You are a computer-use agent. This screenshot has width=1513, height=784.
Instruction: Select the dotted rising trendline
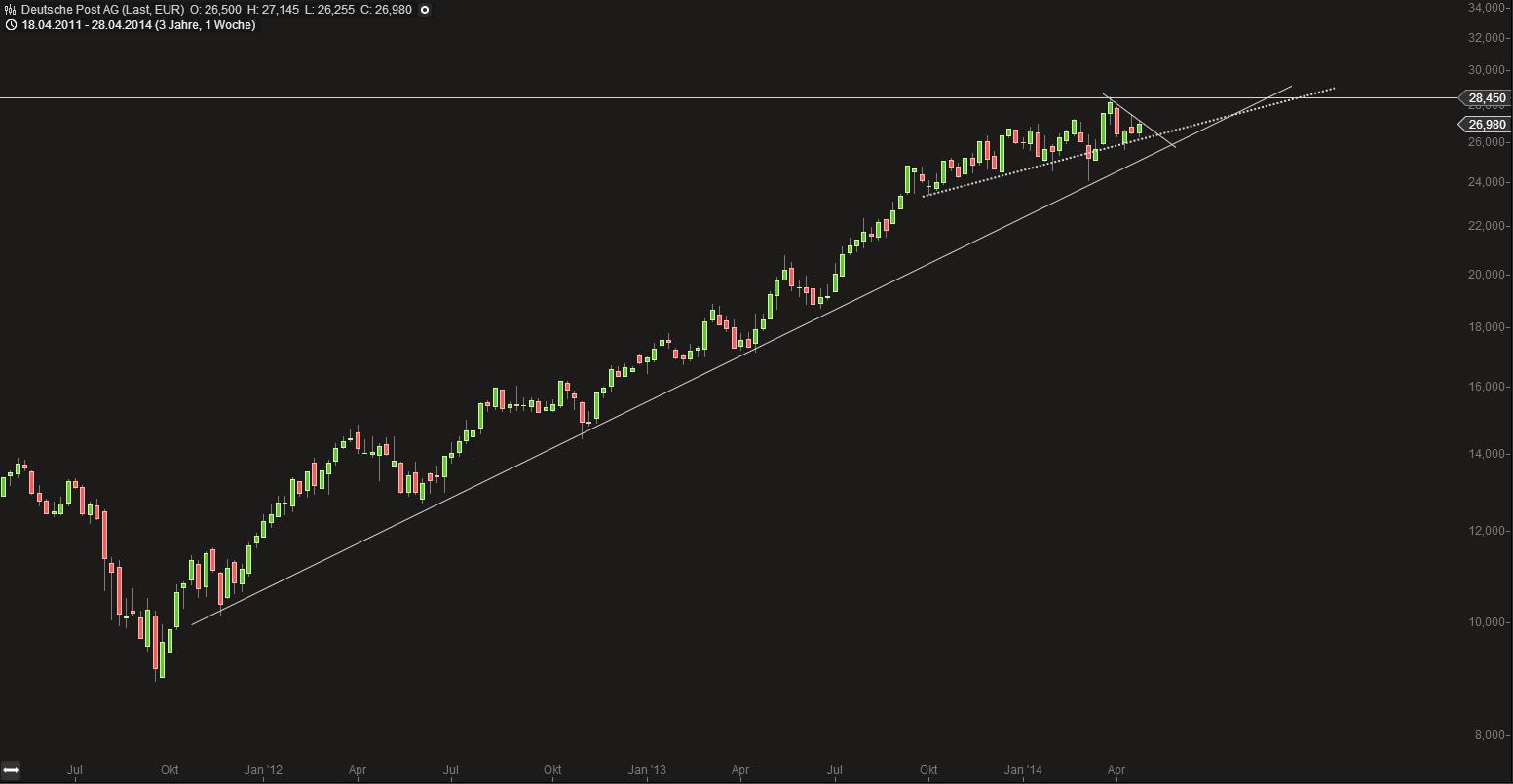(1128, 142)
